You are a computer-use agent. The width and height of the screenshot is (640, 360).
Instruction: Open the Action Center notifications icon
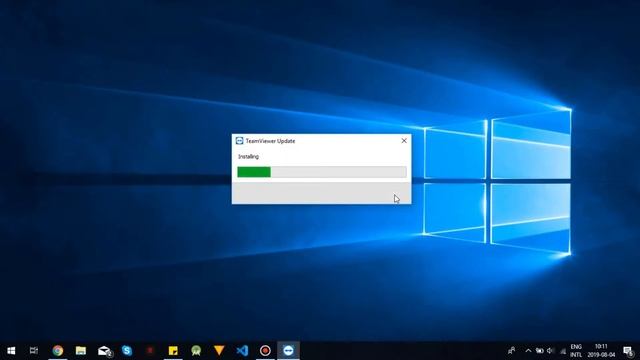click(628, 351)
